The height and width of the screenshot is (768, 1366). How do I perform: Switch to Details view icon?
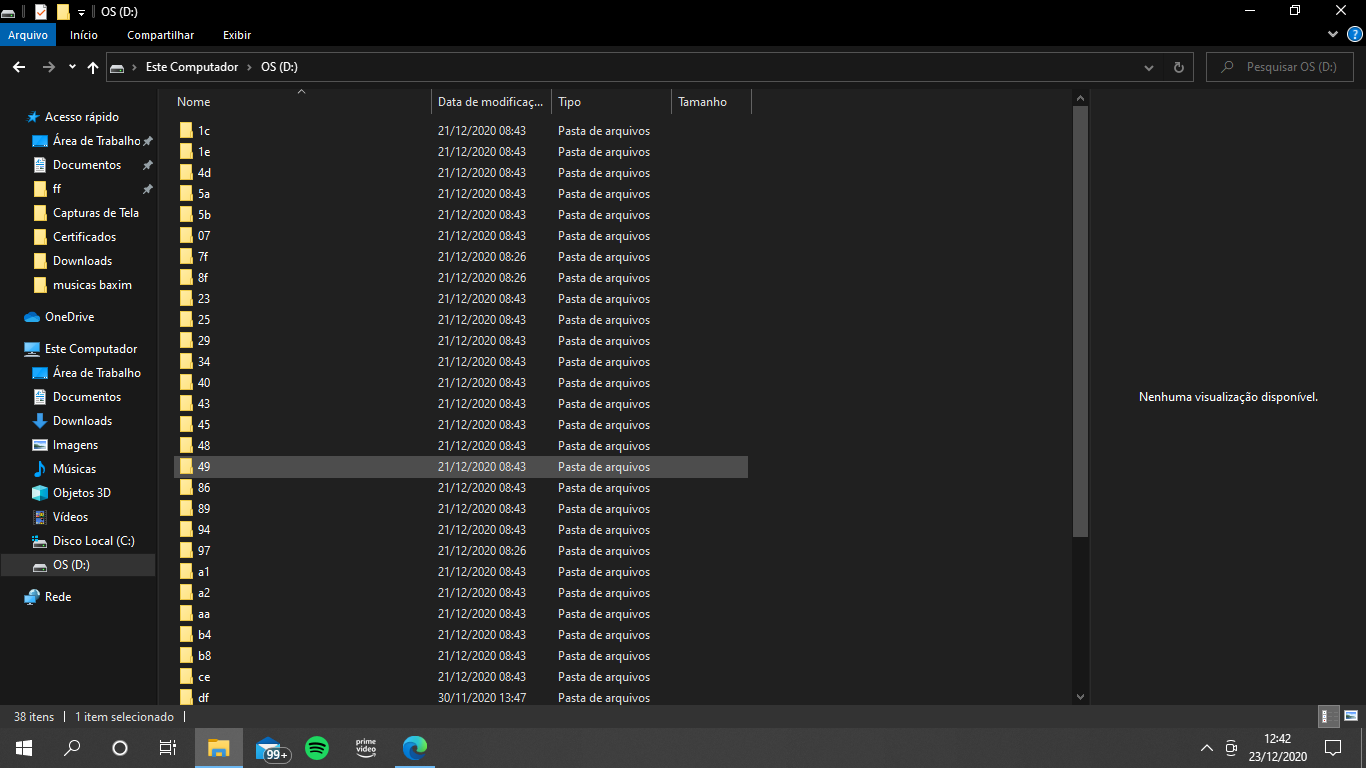pyautogui.click(x=1329, y=716)
